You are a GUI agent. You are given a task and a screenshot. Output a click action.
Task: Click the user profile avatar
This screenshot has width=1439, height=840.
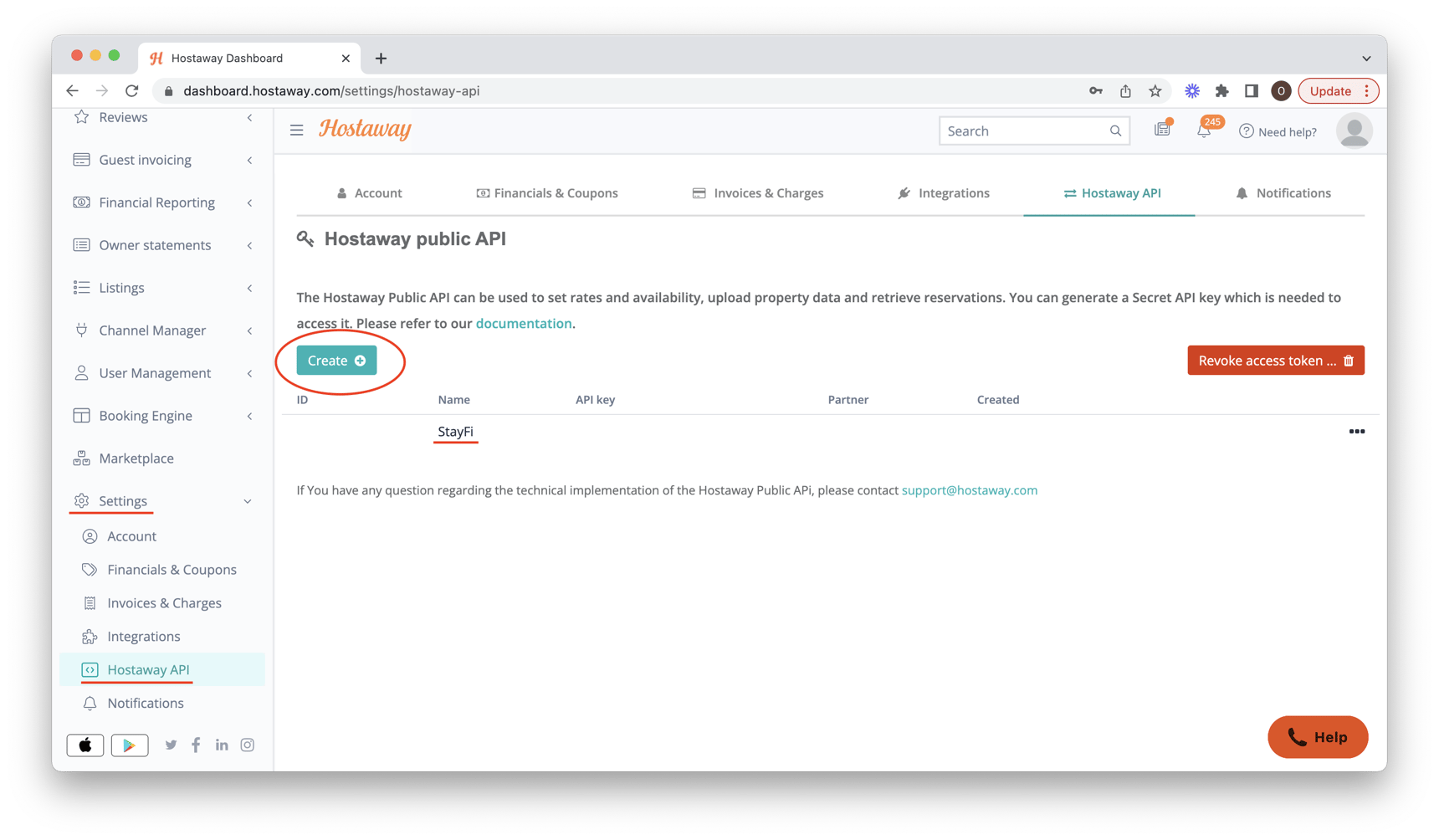click(x=1354, y=131)
